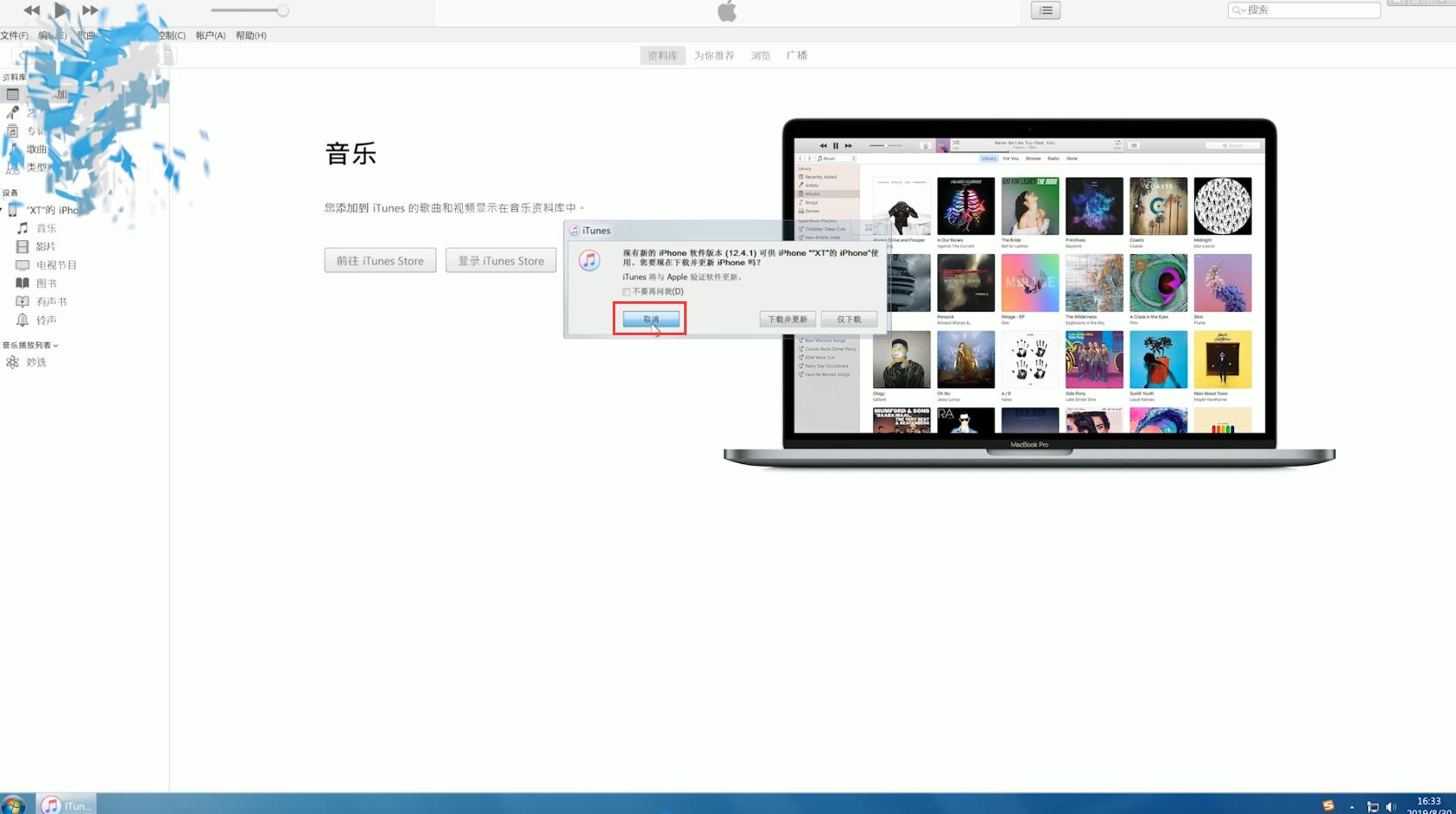Click the Apple logo in the top bar
This screenshot has height=814, width=1456.
coord(727,11)
